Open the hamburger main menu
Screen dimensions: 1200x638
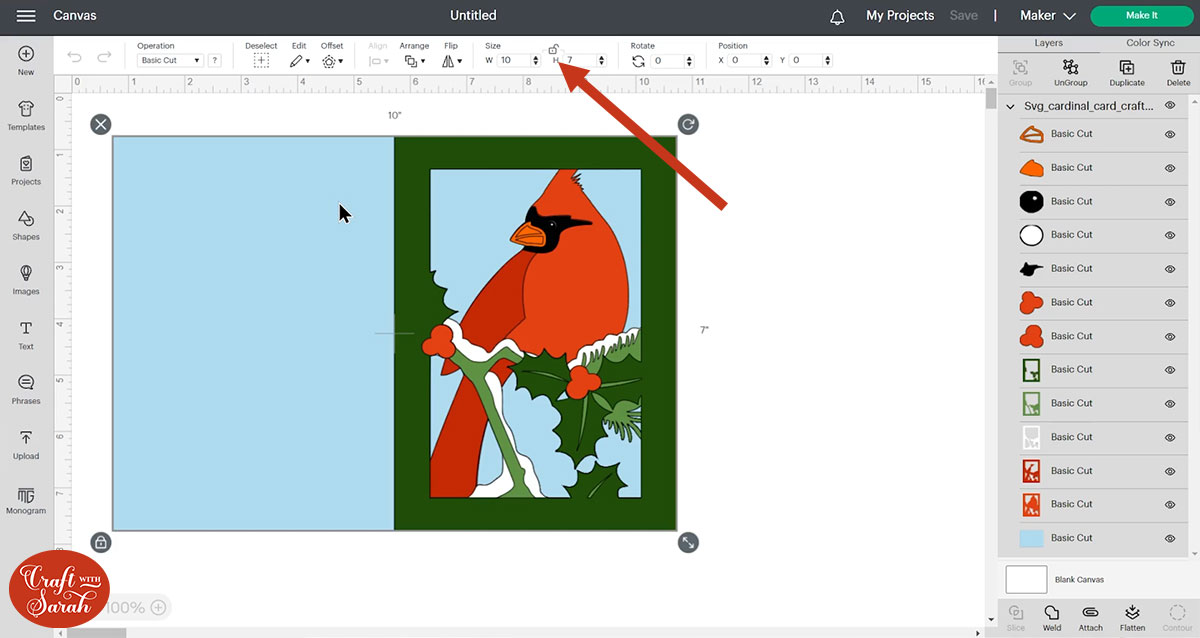tap(26, 16)
